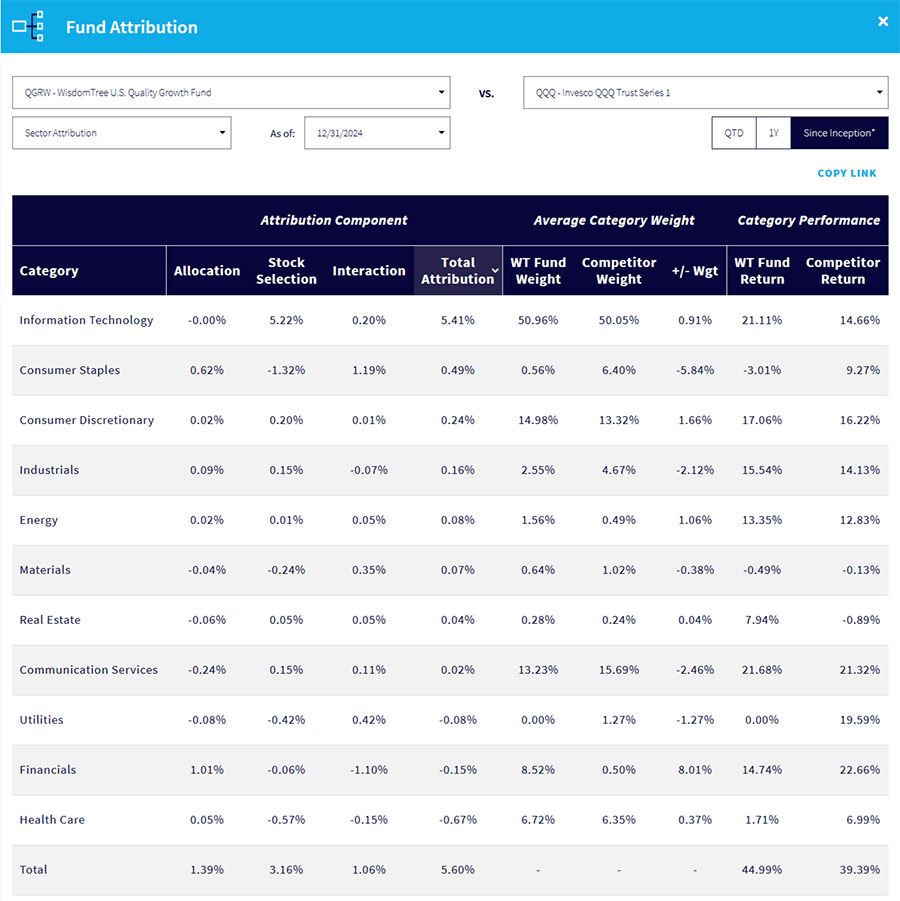
Task: Sort by the Interaction column header
Action: tap(369, 271)
